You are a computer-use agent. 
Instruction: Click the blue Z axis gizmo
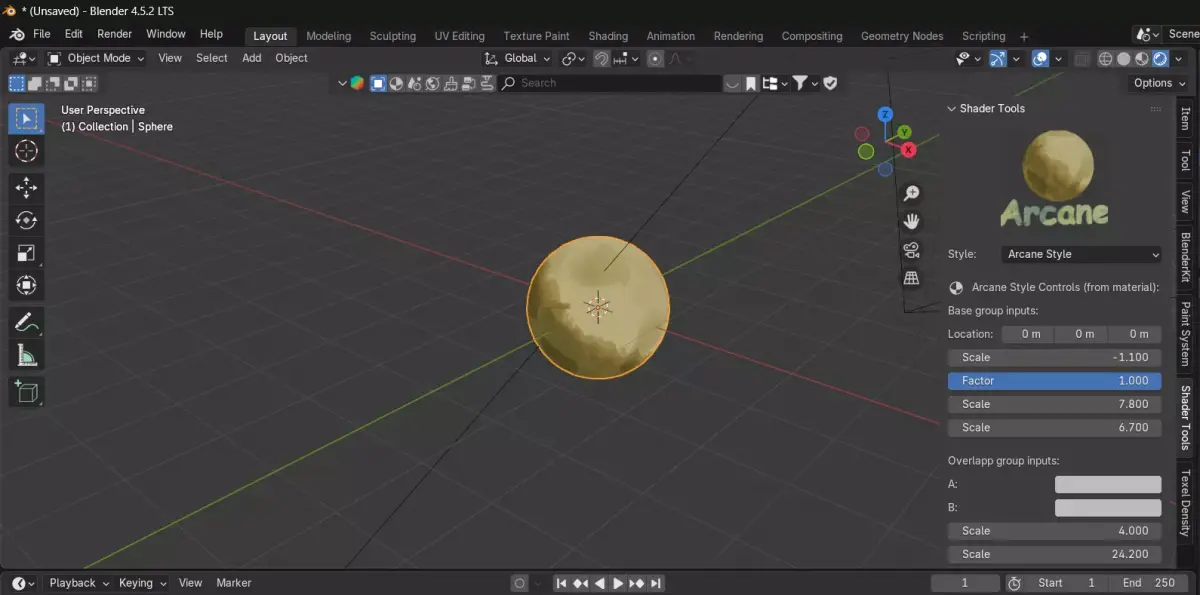pyautogui.click(x=885, y=115)
